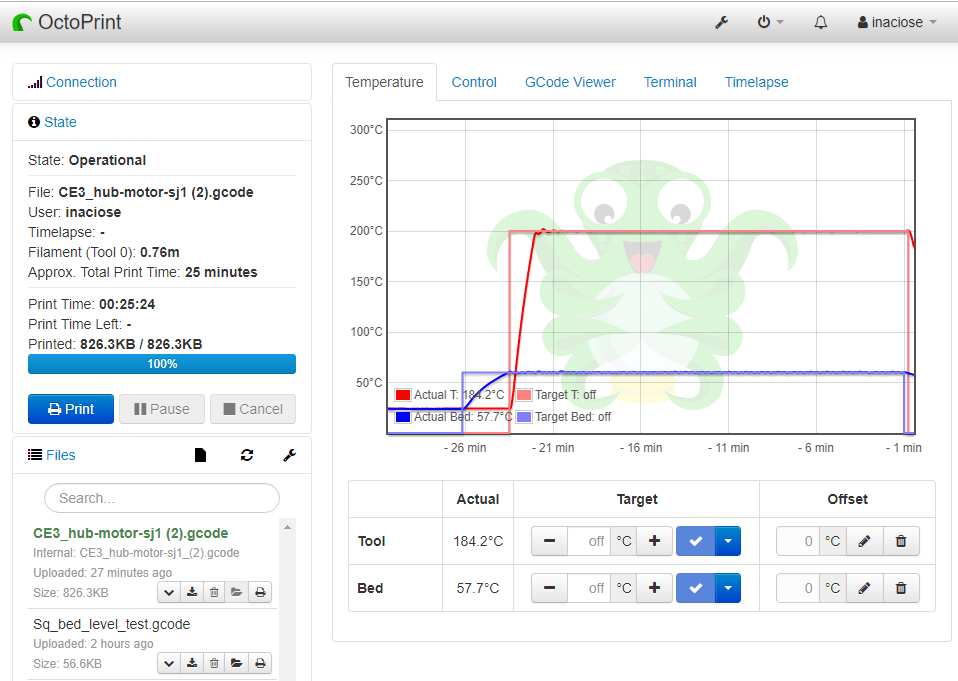Show notifications via the bell icon
Screen dimensions: 958x681
tap(821, 23)
